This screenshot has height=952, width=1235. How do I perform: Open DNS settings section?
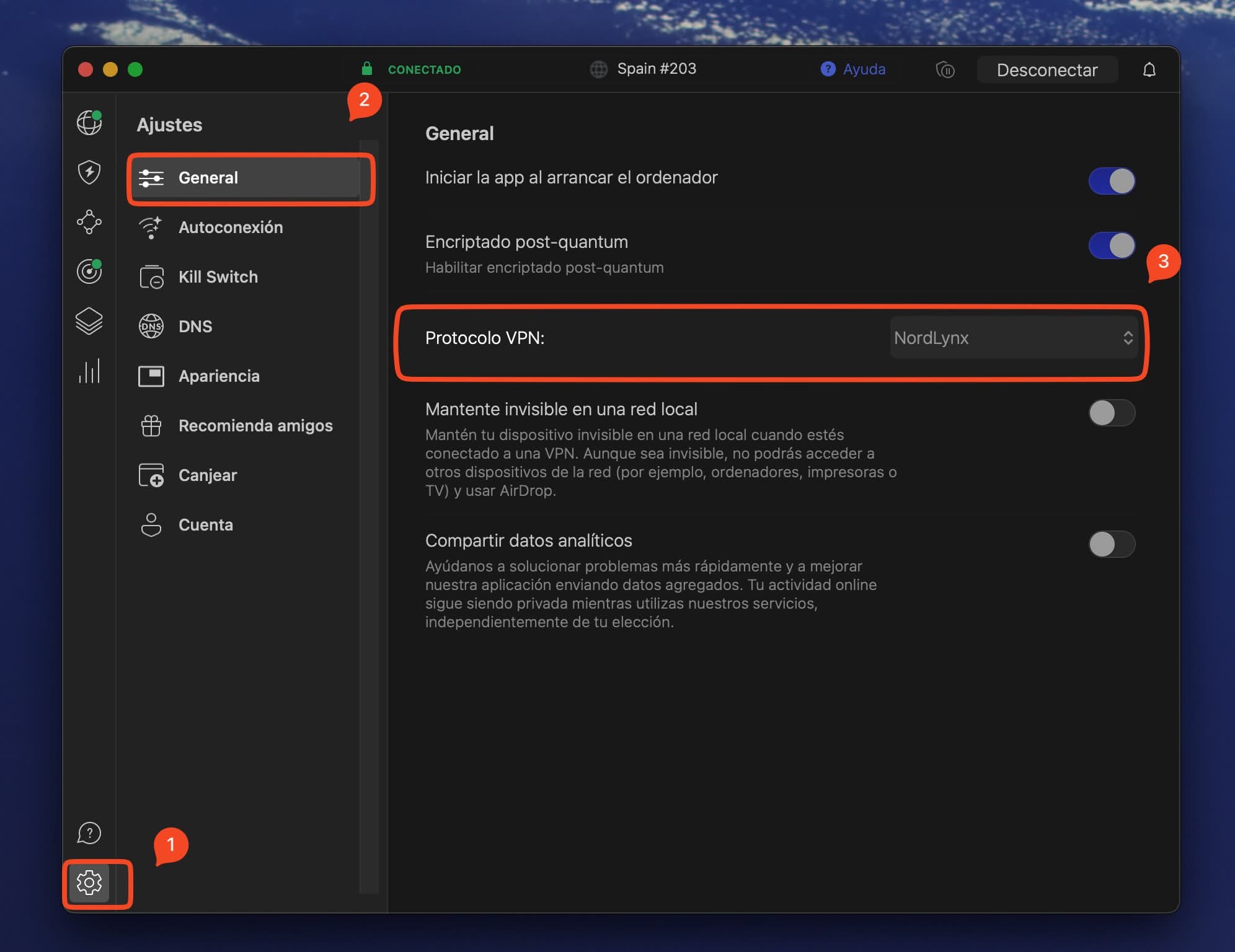pos(246,327)
